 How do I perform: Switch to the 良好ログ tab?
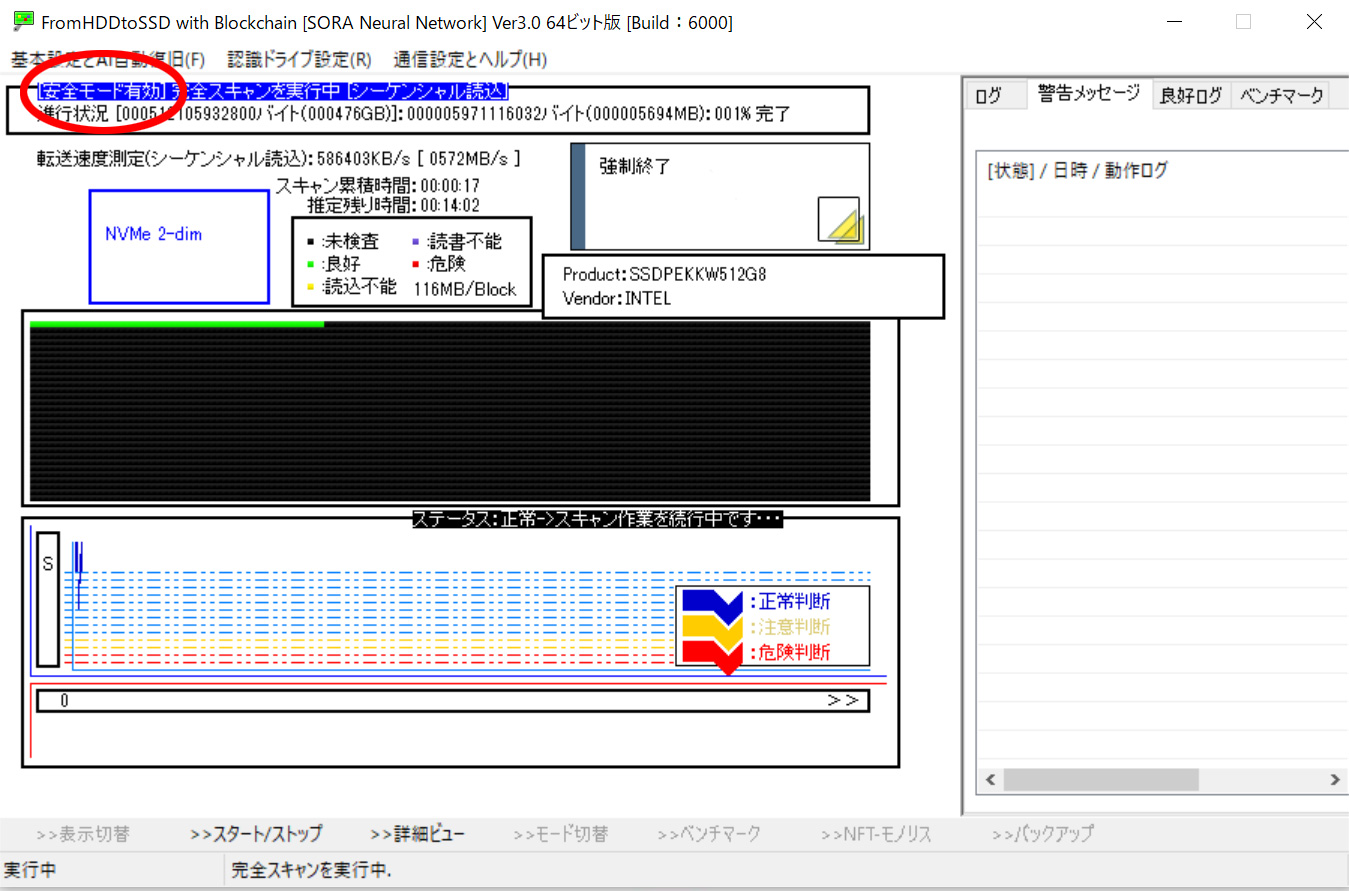point(1191,96)
